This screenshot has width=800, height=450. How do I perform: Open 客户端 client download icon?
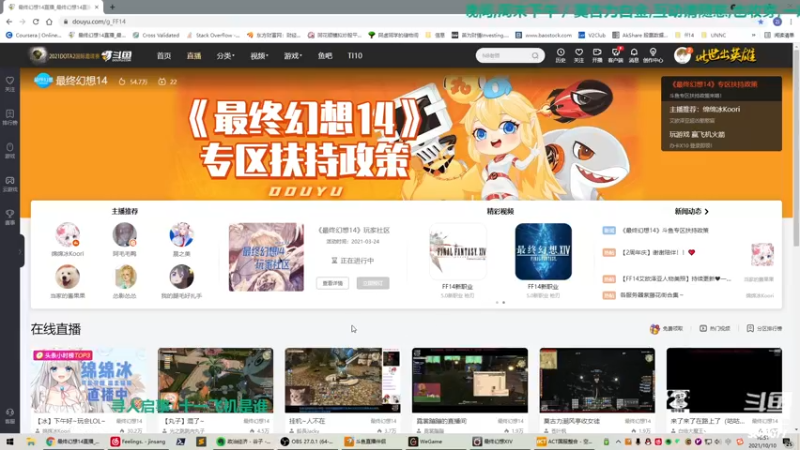coord(615,55)
